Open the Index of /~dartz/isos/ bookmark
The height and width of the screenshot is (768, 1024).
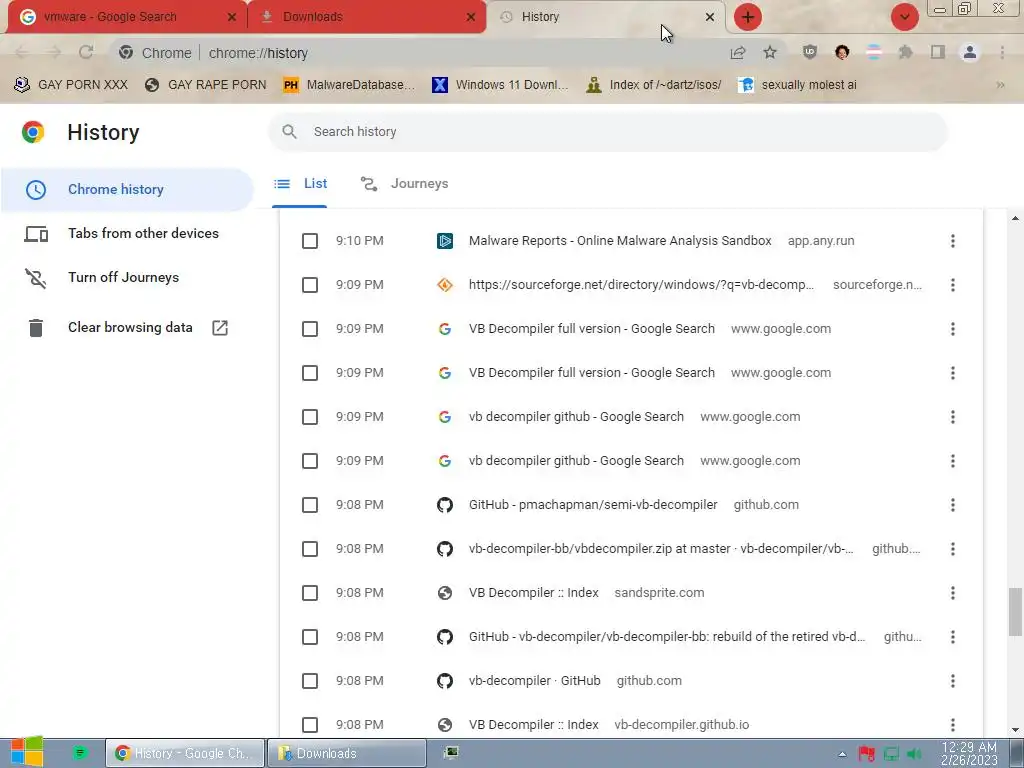pos(654,85)
